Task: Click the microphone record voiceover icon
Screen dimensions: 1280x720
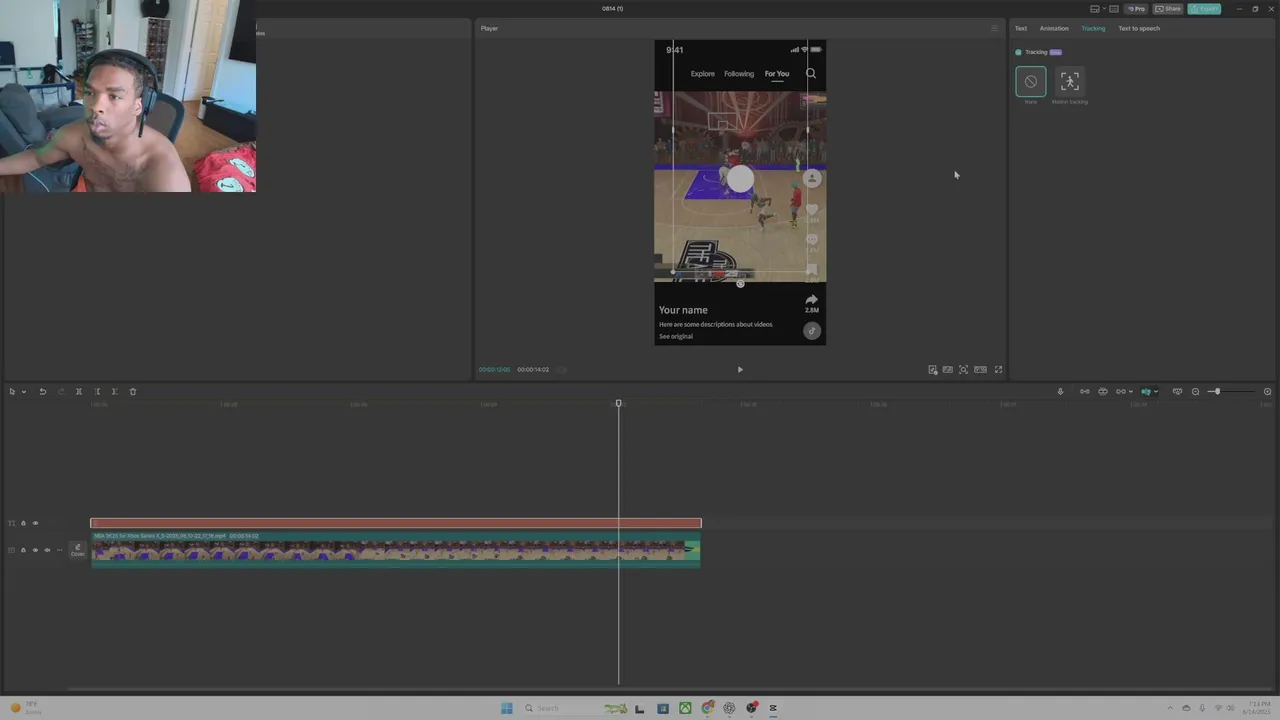Action: coord(1060,392)
